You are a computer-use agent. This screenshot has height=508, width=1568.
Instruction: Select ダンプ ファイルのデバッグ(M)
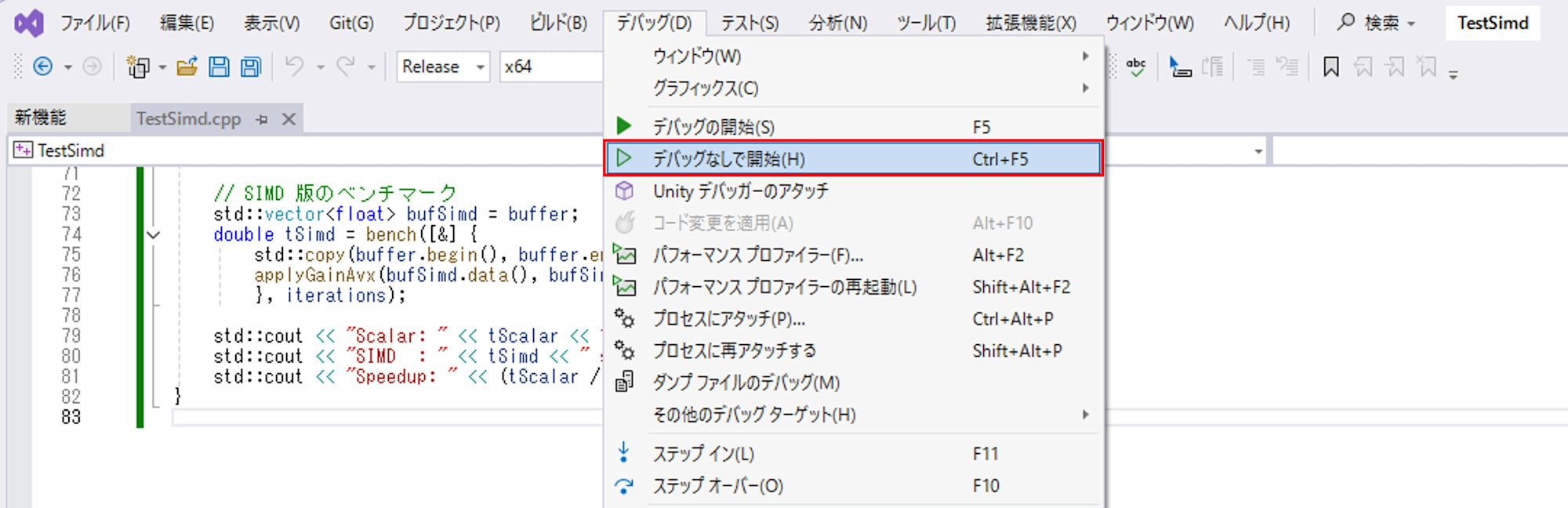coord(854,383)
